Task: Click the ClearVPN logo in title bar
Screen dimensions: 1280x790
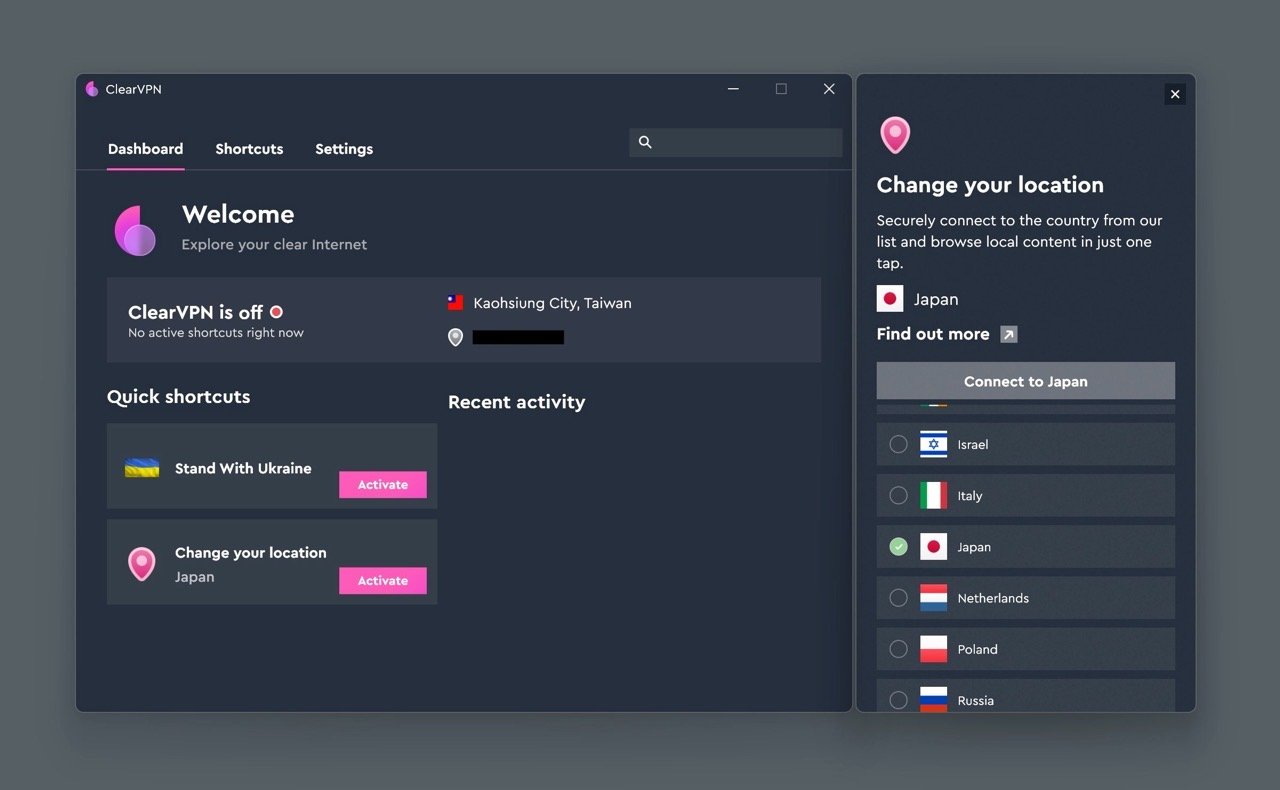Action: 92,89
